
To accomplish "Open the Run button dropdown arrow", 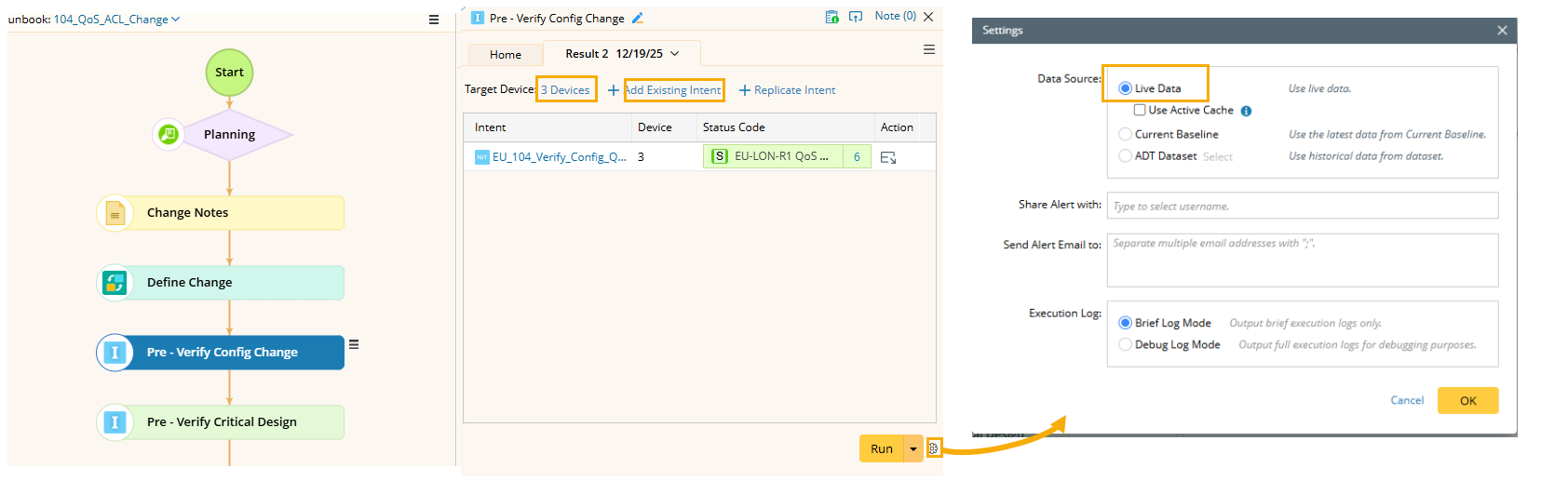I will pos(913,448).
